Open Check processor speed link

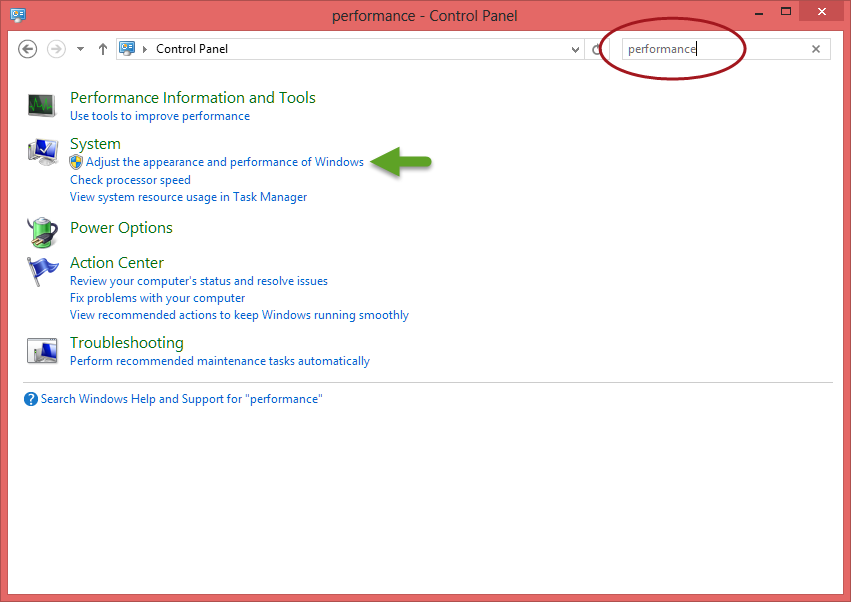tap(130, 180)
